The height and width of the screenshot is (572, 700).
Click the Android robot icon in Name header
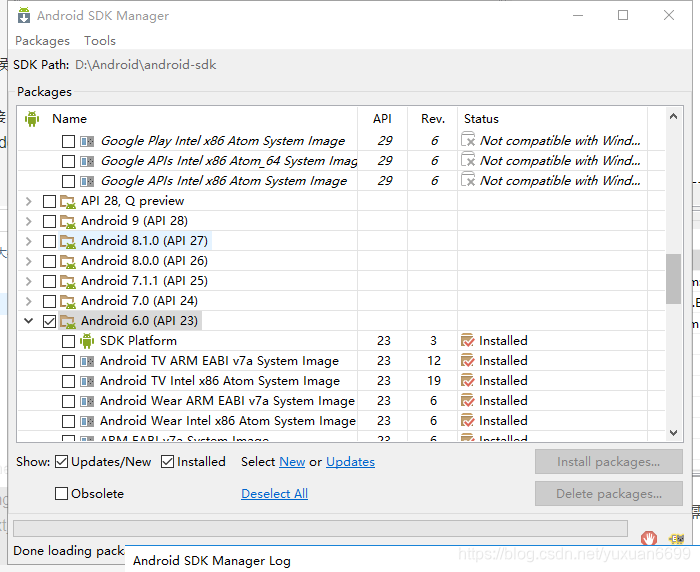[32, 119]
